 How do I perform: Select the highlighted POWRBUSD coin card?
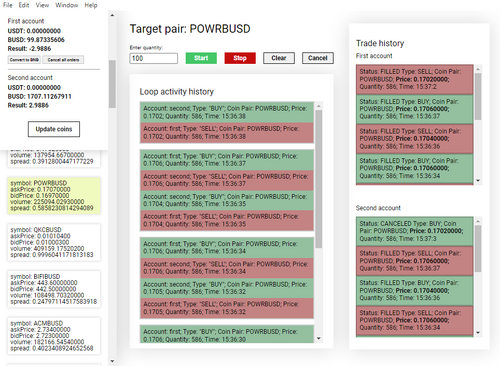pyautogui.click(x=54, y=196)
